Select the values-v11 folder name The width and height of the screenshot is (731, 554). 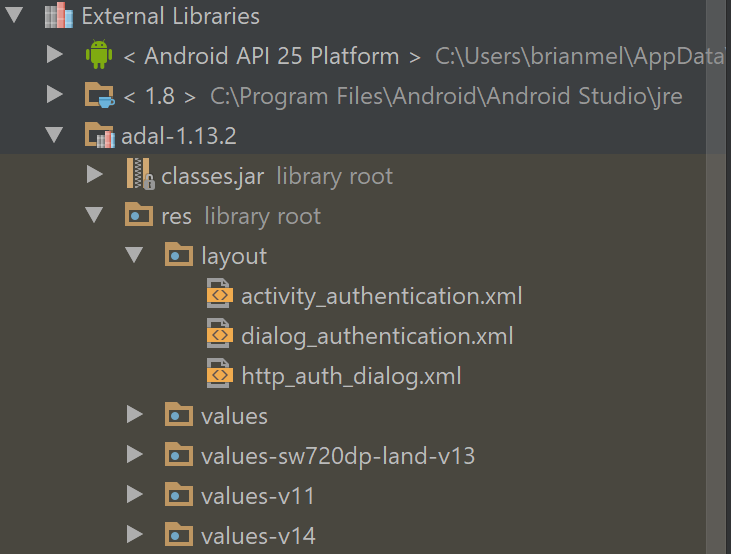coord(258,497)
